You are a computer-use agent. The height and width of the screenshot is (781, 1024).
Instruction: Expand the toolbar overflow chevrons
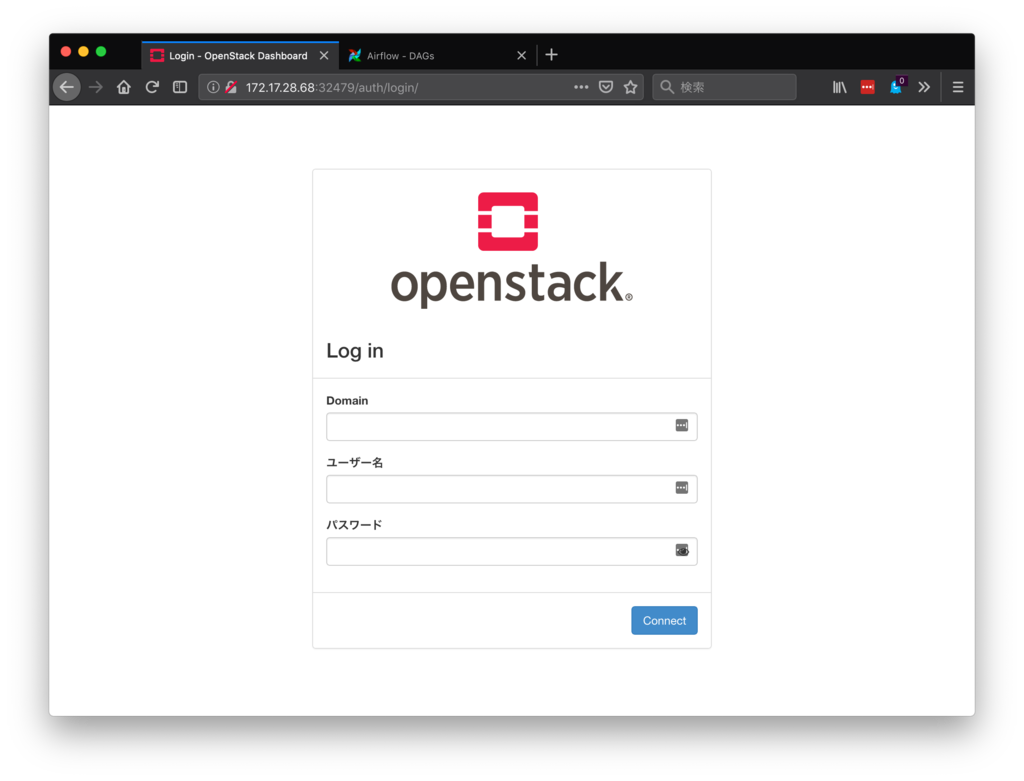coord(924,87)
